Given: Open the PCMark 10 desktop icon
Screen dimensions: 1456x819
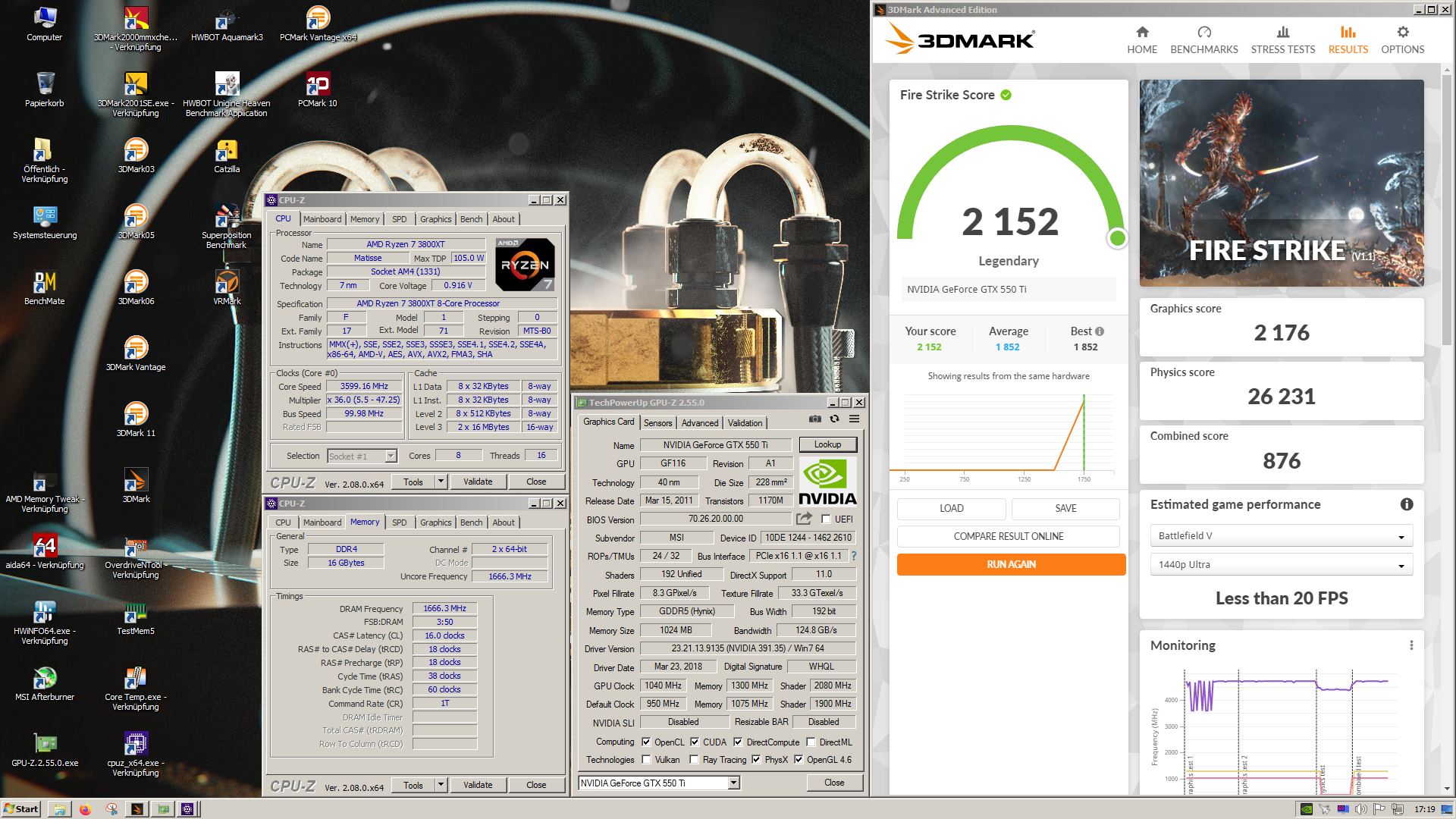Looking at the screenshot, I should click(x=317, y=89).
